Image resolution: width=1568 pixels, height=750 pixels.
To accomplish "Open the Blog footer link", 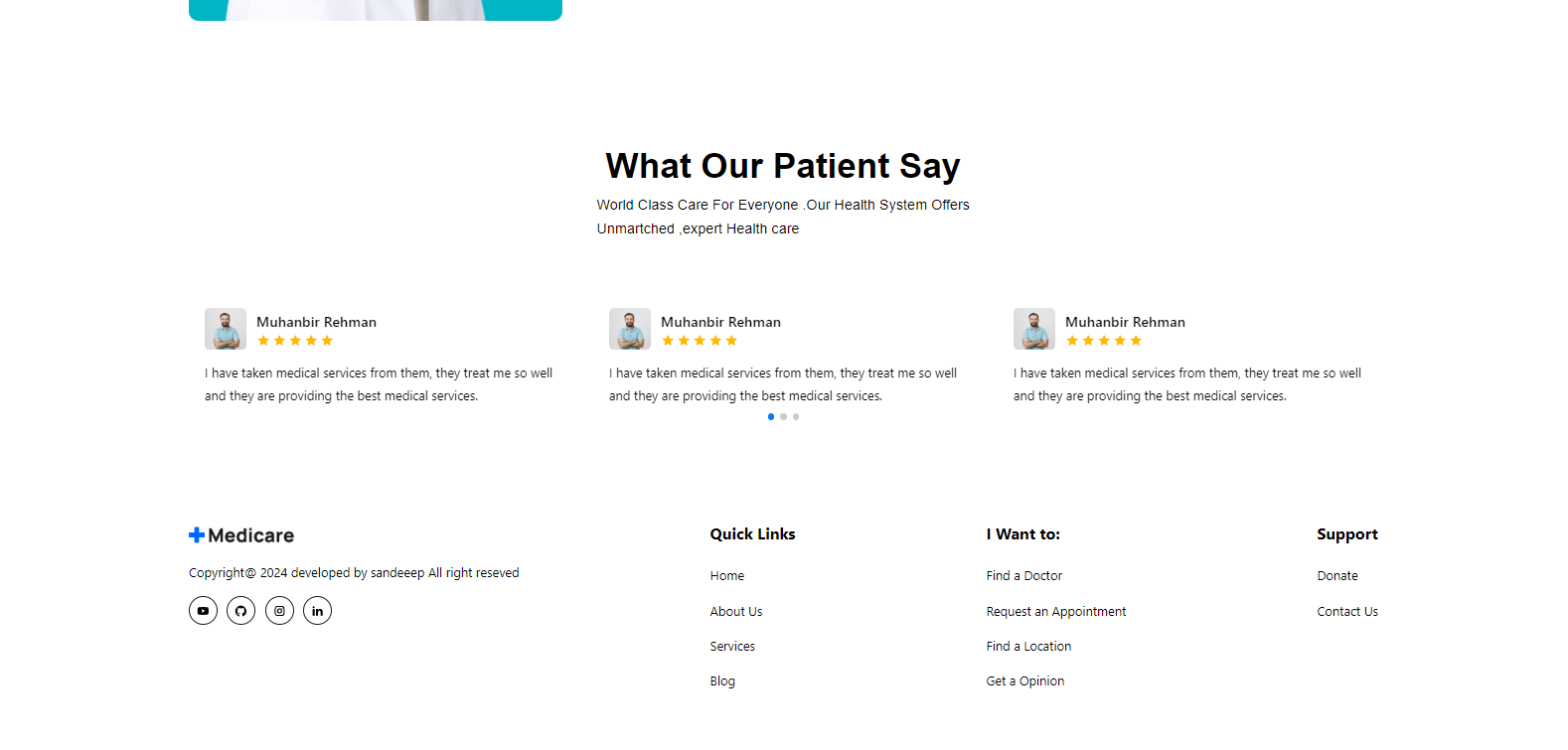I will [x=722, y=681].
